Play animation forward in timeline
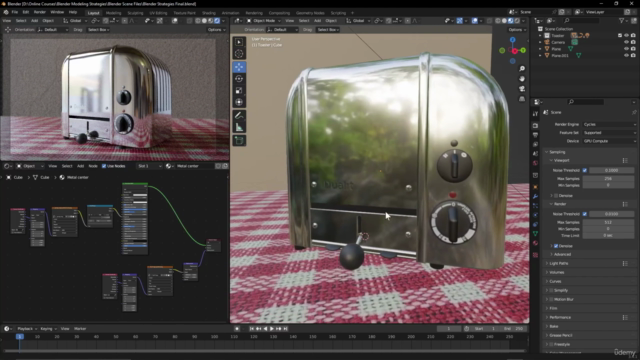 click(272, 329)
